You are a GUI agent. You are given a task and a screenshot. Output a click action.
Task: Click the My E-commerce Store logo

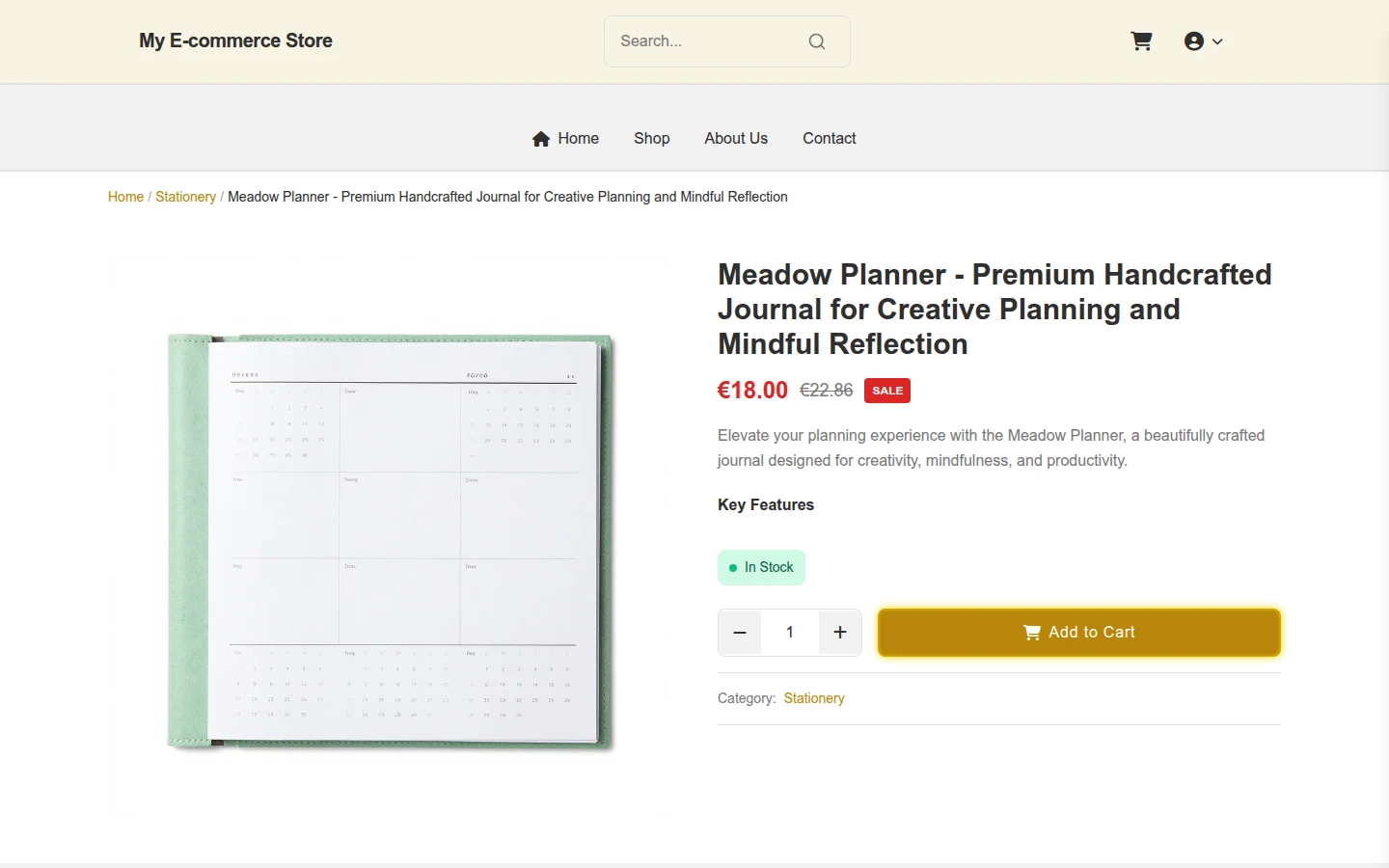tap(235, 41)
